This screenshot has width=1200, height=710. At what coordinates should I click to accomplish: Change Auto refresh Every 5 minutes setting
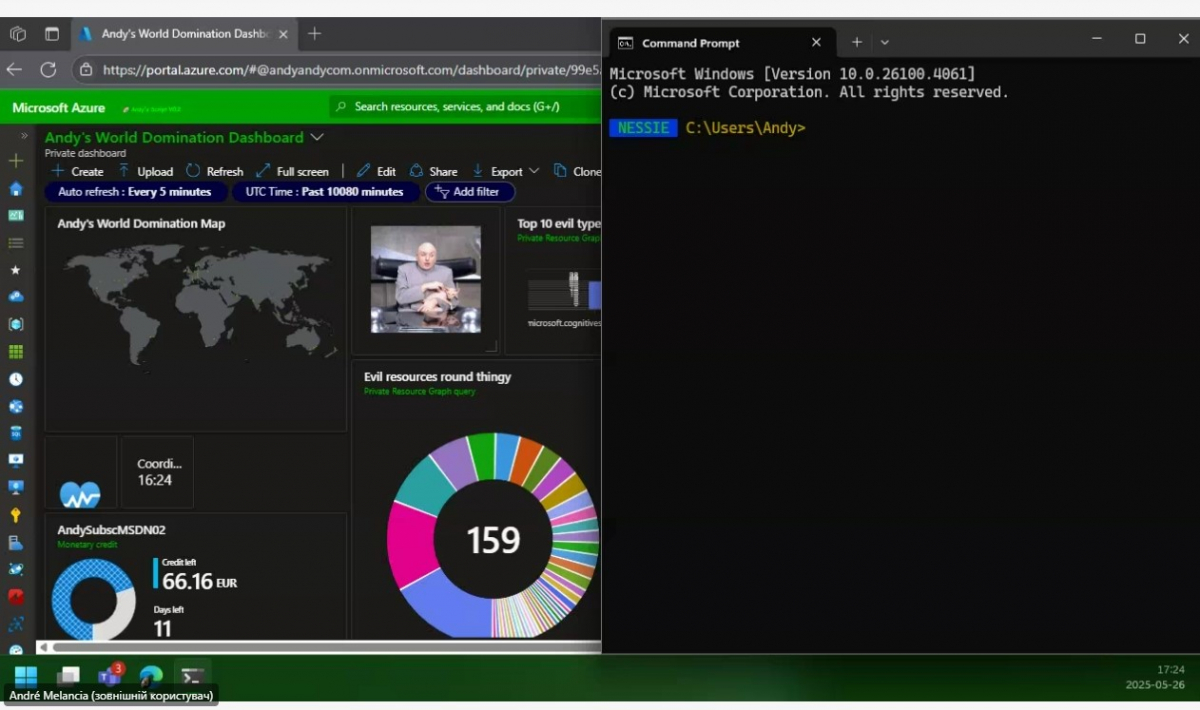135,192
